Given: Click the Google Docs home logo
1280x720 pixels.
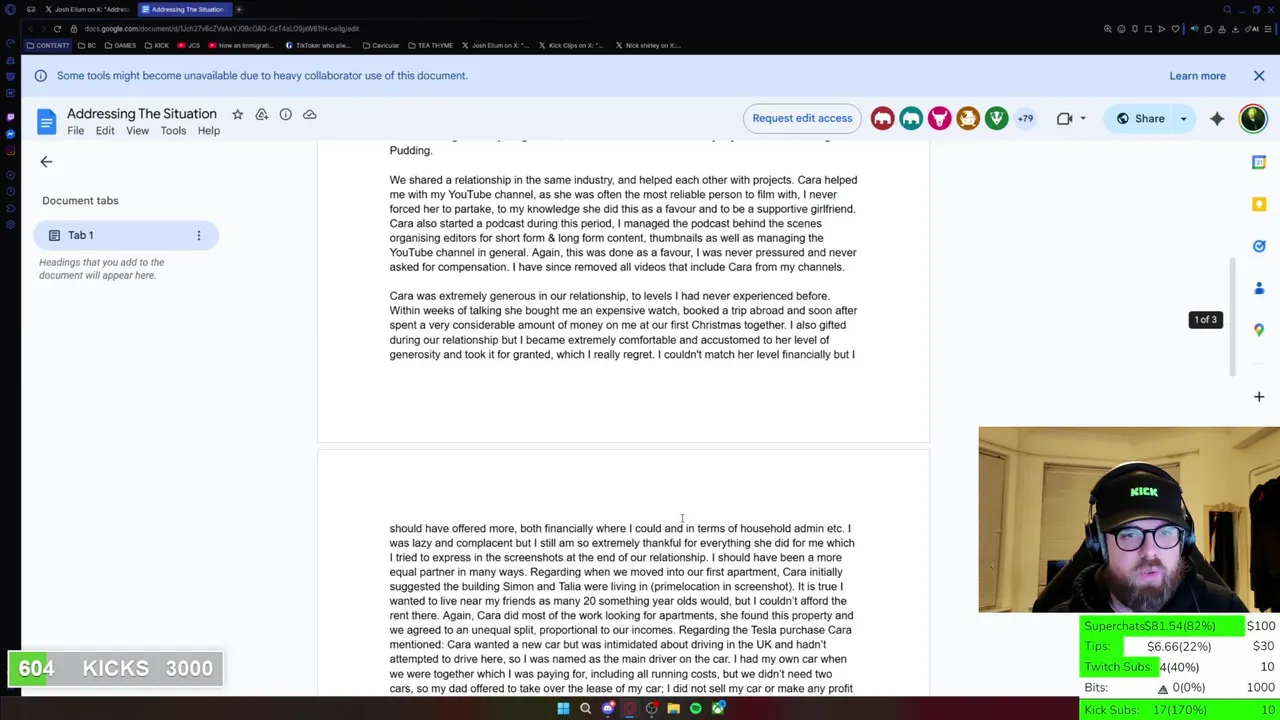Looking at the screenshot, I should pyautogui.click(x=46, y=121).
